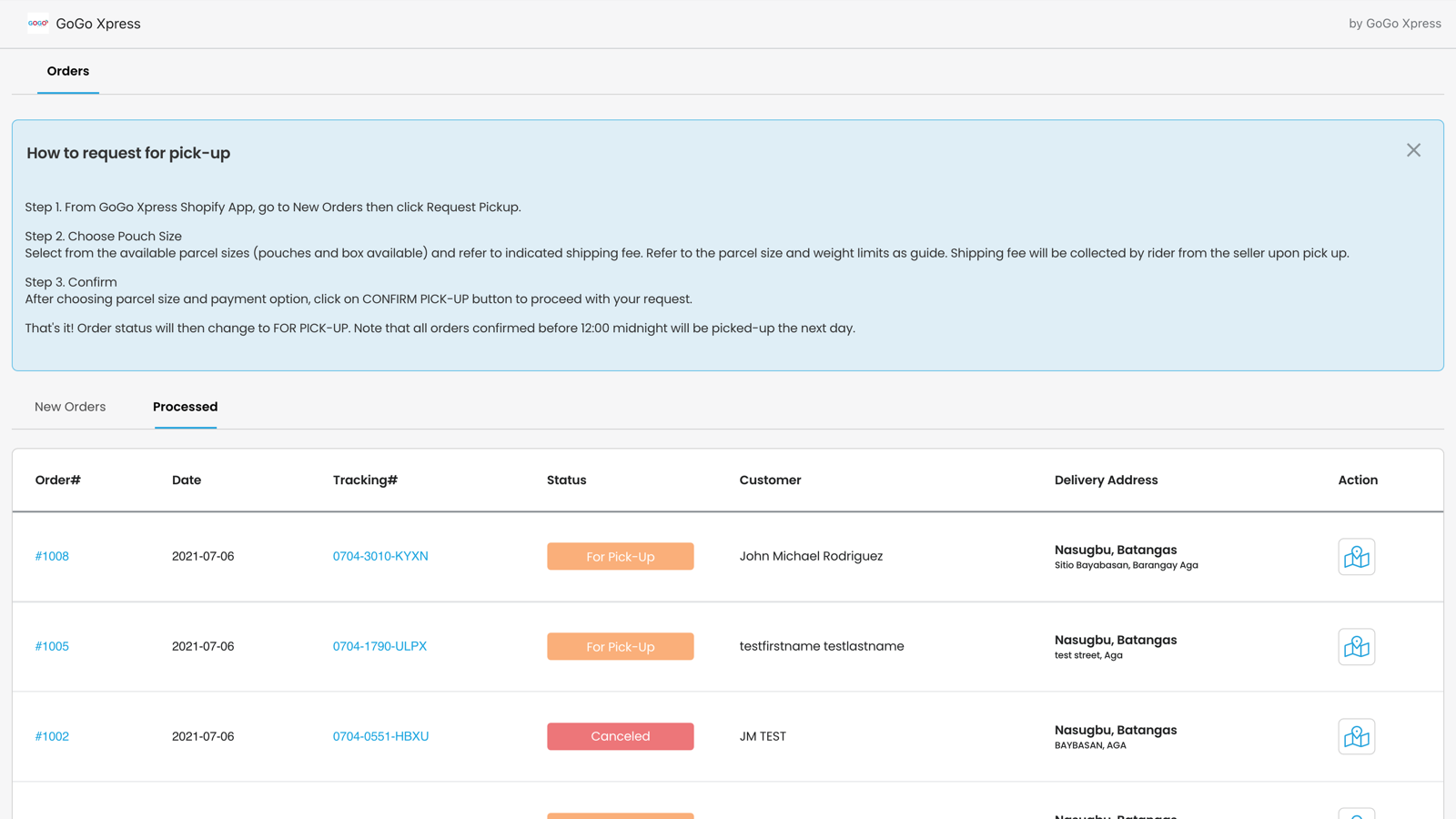Open order #1002 link
Image resolution: width=1456 pixels, height=819 pixels.
tap(52, 736)
